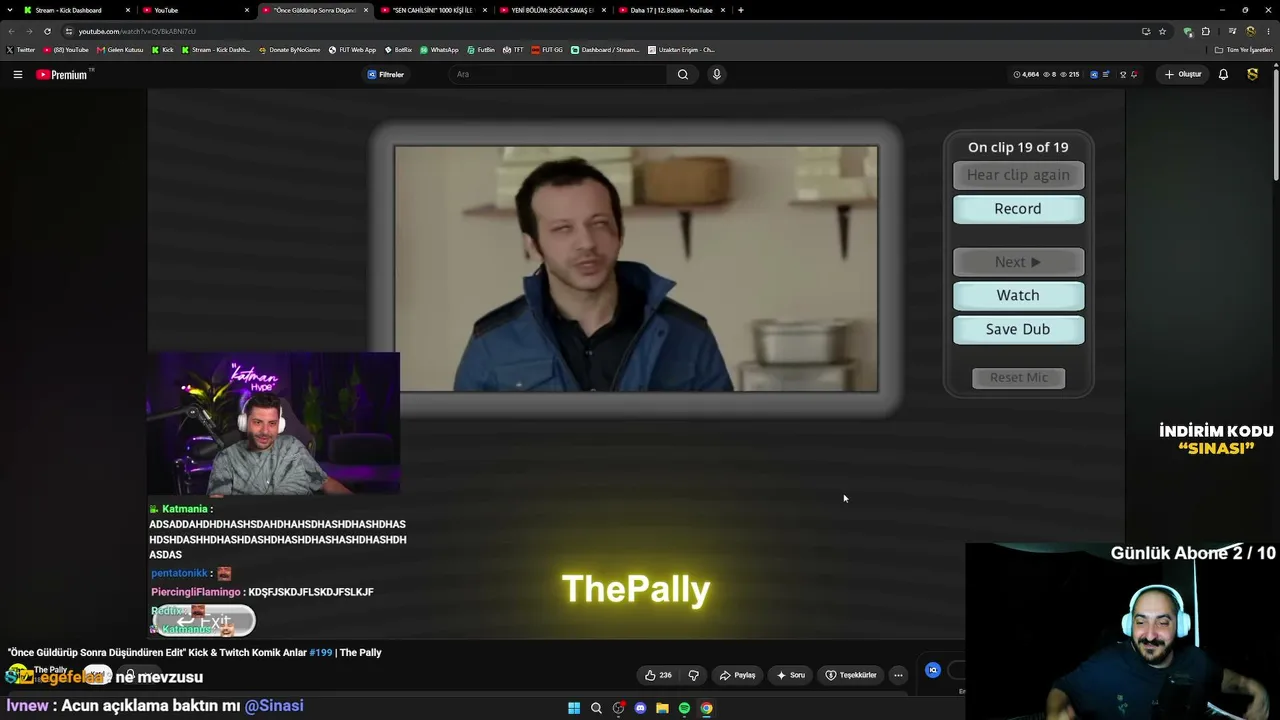Open the Twitter bookmark
The width and height of the screenshot is (1280, 720).
pos(20,49)
